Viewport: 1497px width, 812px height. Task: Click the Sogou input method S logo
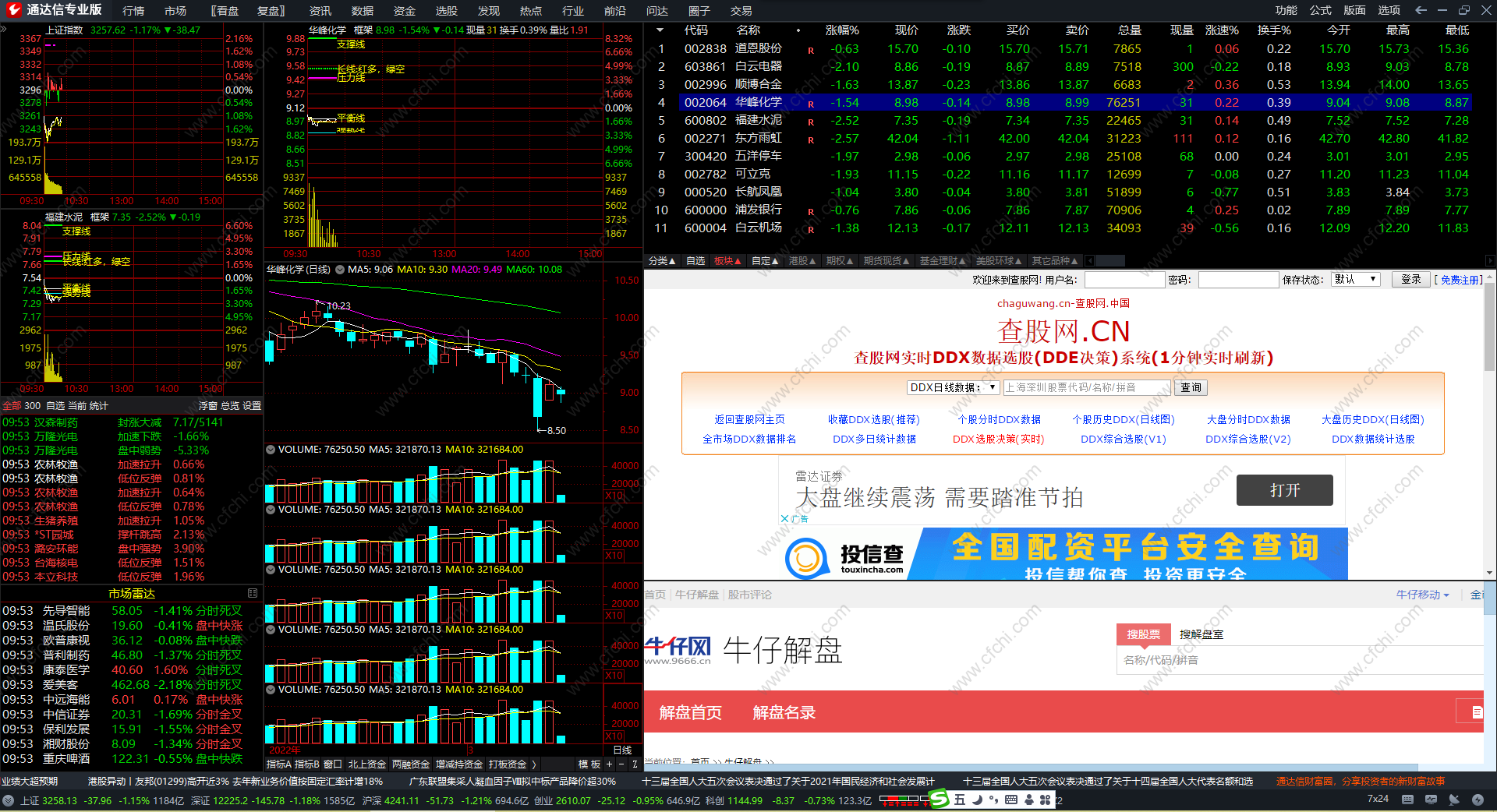coord(940,800)
